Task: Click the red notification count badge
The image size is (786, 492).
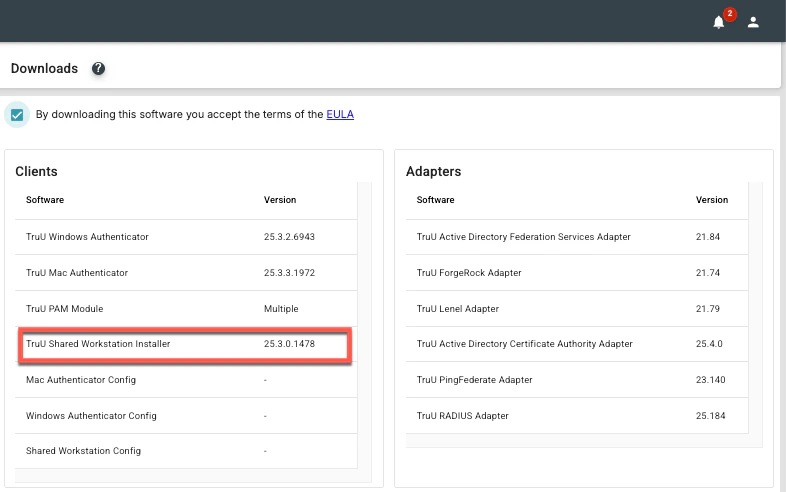Action: [729, 14]
